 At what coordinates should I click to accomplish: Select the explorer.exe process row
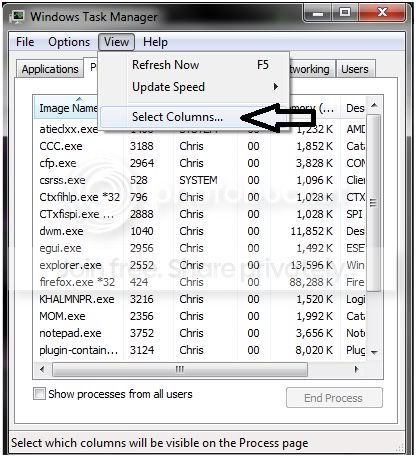(200, 265)
